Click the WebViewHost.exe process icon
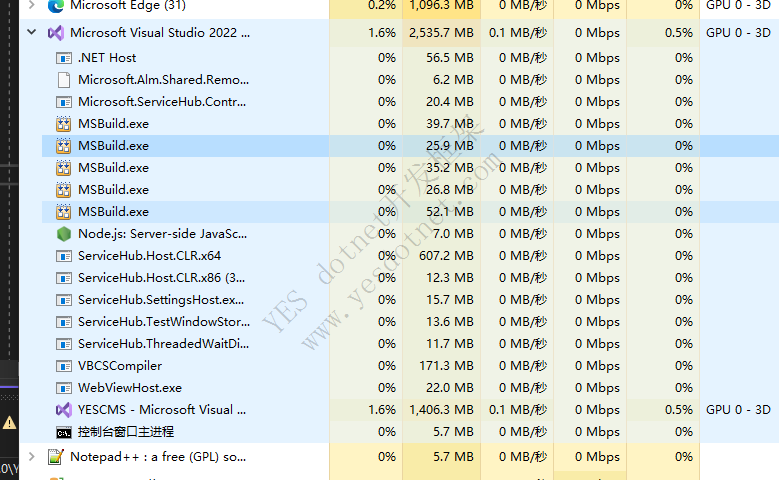Viewport: 779px width, 480px height. [64, 388]
